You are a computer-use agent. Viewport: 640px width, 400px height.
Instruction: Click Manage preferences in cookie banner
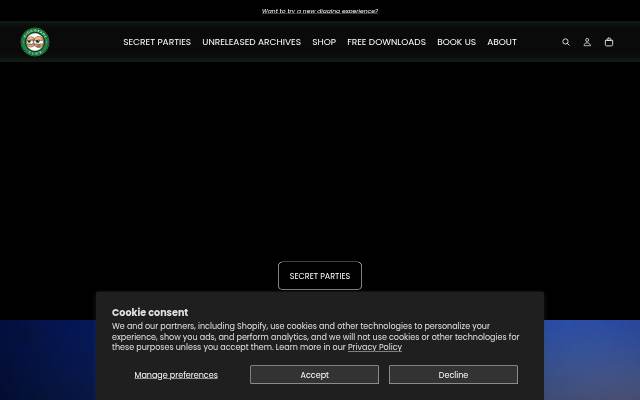[176, 375]
